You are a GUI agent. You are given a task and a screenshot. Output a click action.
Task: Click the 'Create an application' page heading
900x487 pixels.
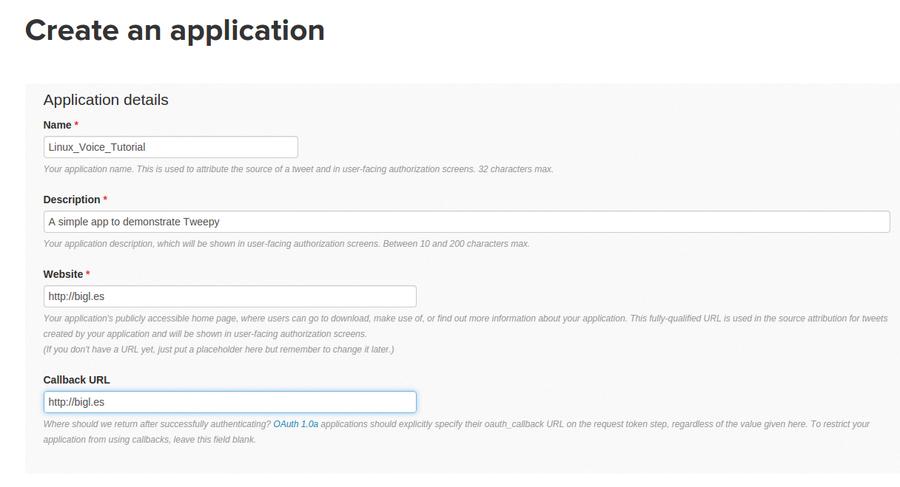(175, 30)
